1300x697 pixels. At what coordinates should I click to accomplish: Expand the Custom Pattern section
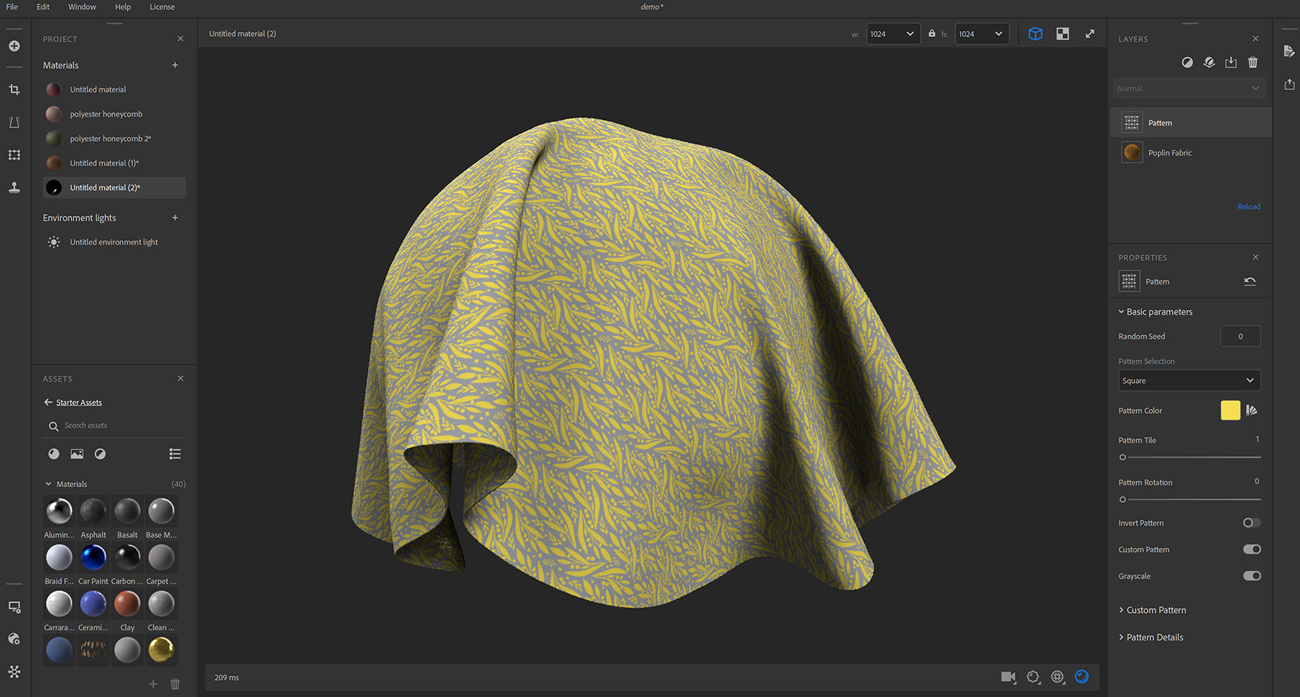point(1155,610)
